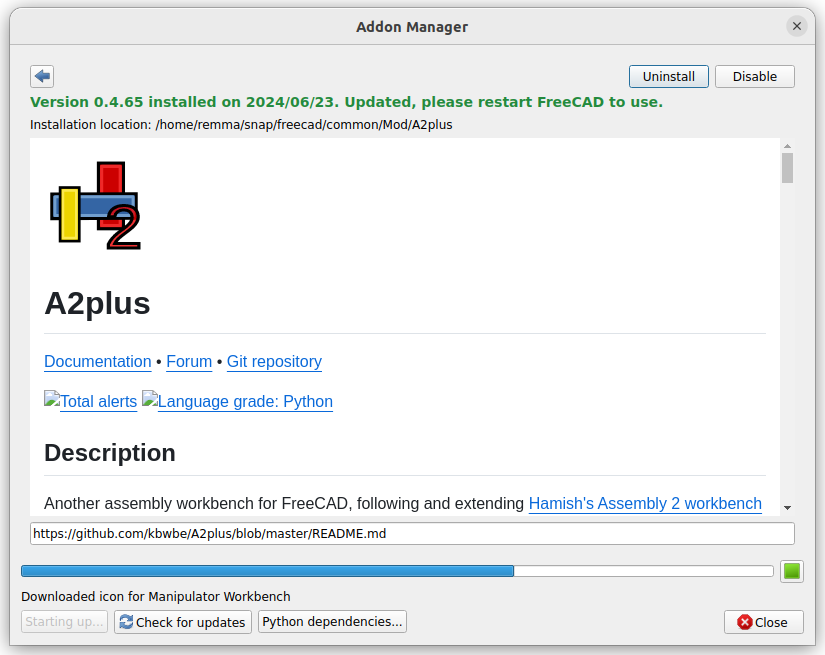This screenshot has width=825, height=655.
Task: Click the Starting up... button
Action: pyautogui.click(x=64, y=621)
